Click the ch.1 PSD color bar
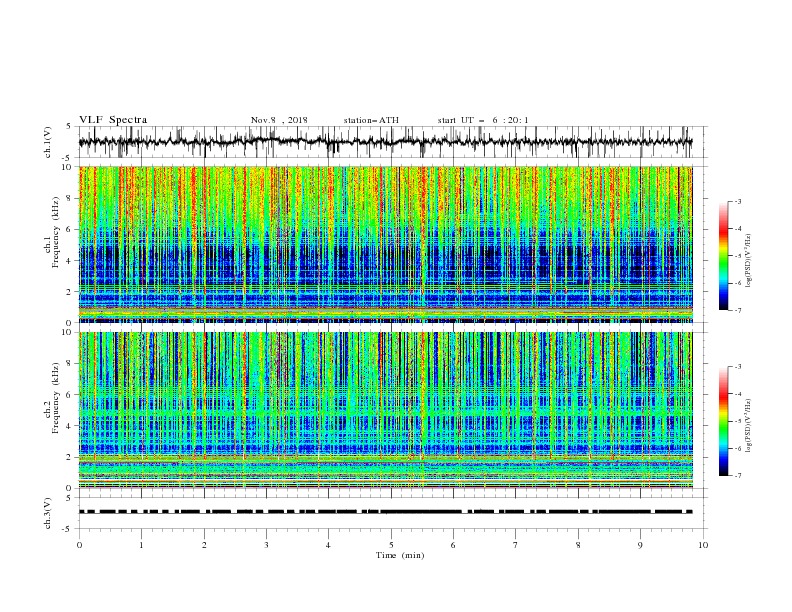This screenshot has height=612, width=792. point(723,256)
